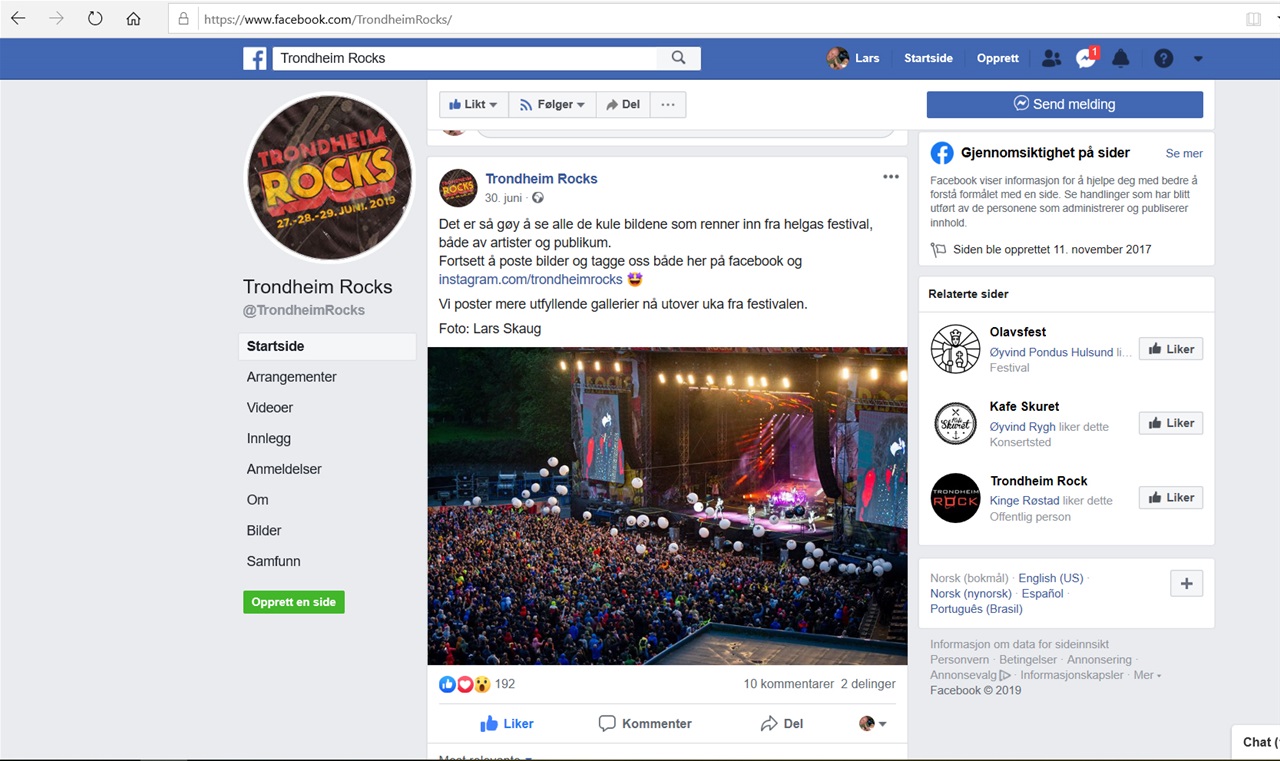
Task: Select Startside in the left menu
Action: point(327,346)
